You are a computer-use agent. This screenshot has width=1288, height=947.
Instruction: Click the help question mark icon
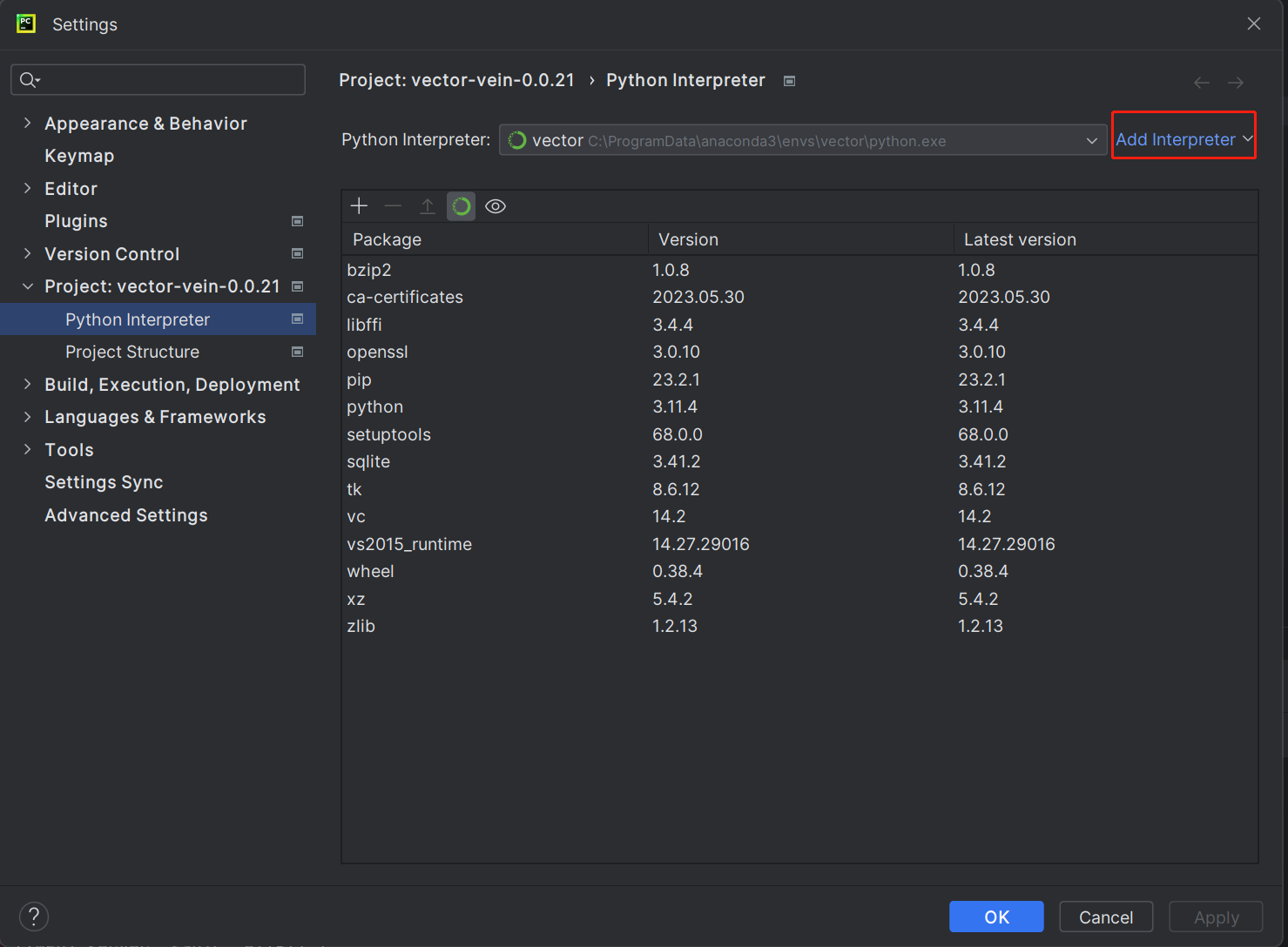click(x=34, y=917)
